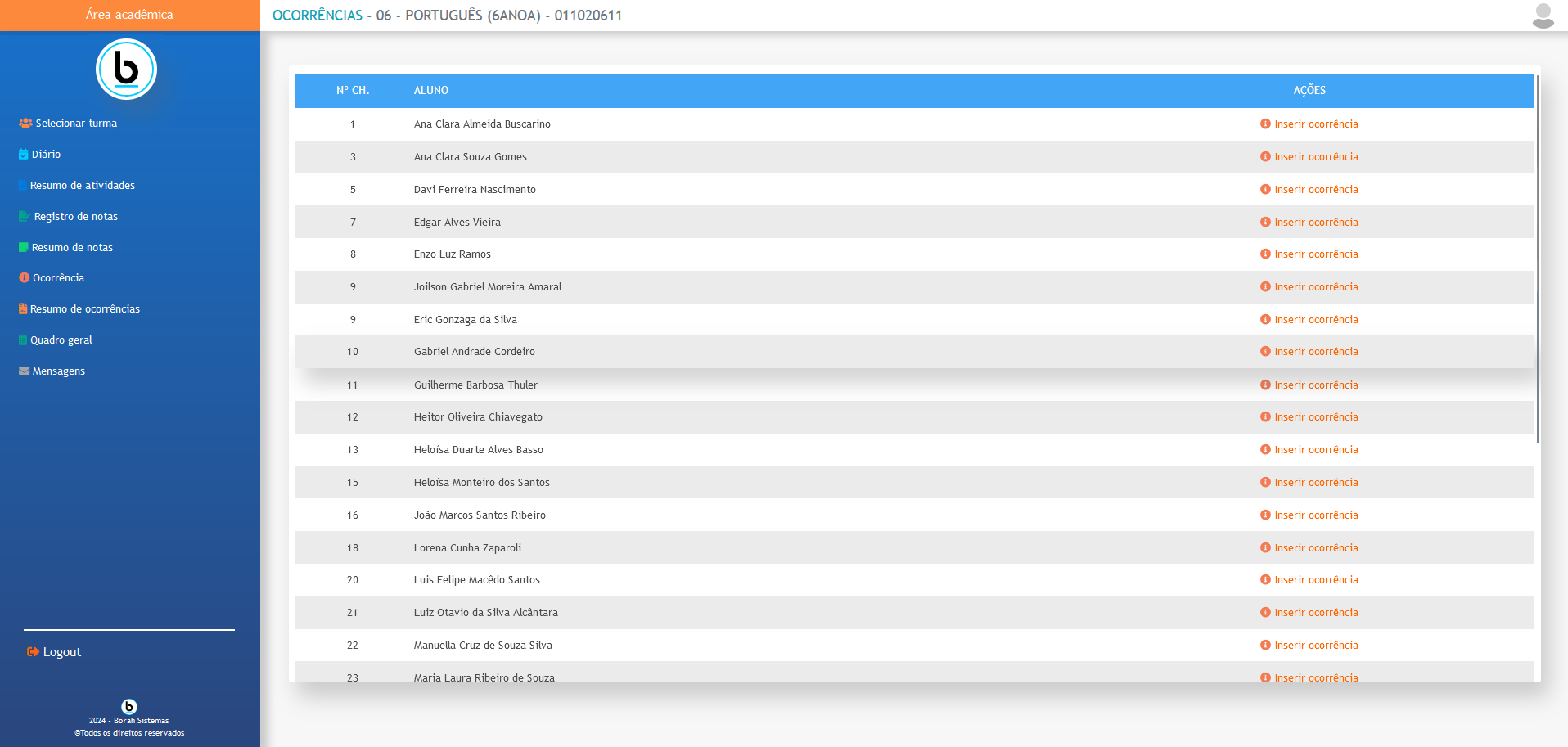
Task: Click exclamation icon for Heitor Oliveira Chiavegato
Action: (1265, 416)
